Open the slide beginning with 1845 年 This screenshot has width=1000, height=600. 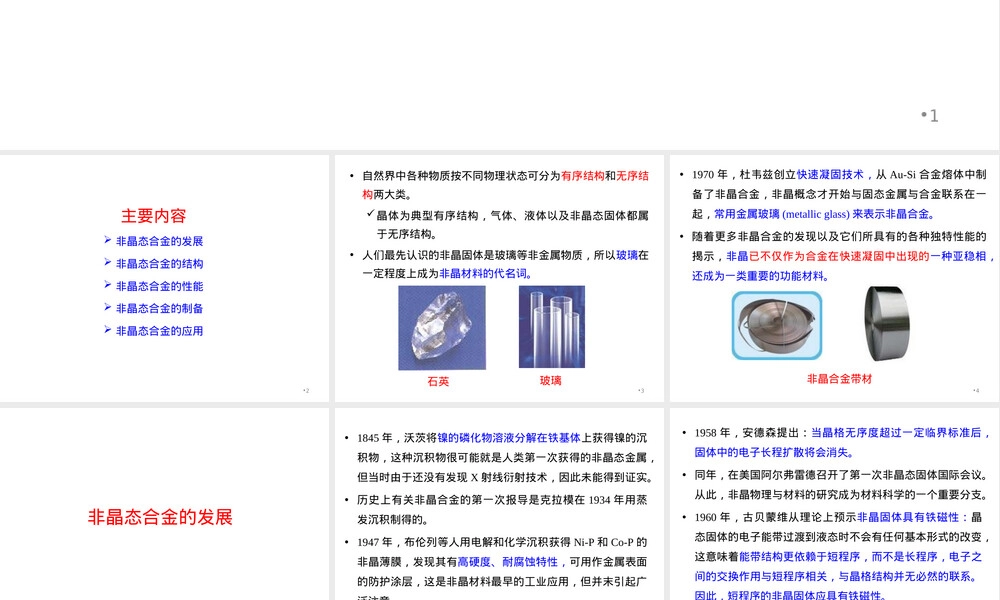tap(499, 504)
